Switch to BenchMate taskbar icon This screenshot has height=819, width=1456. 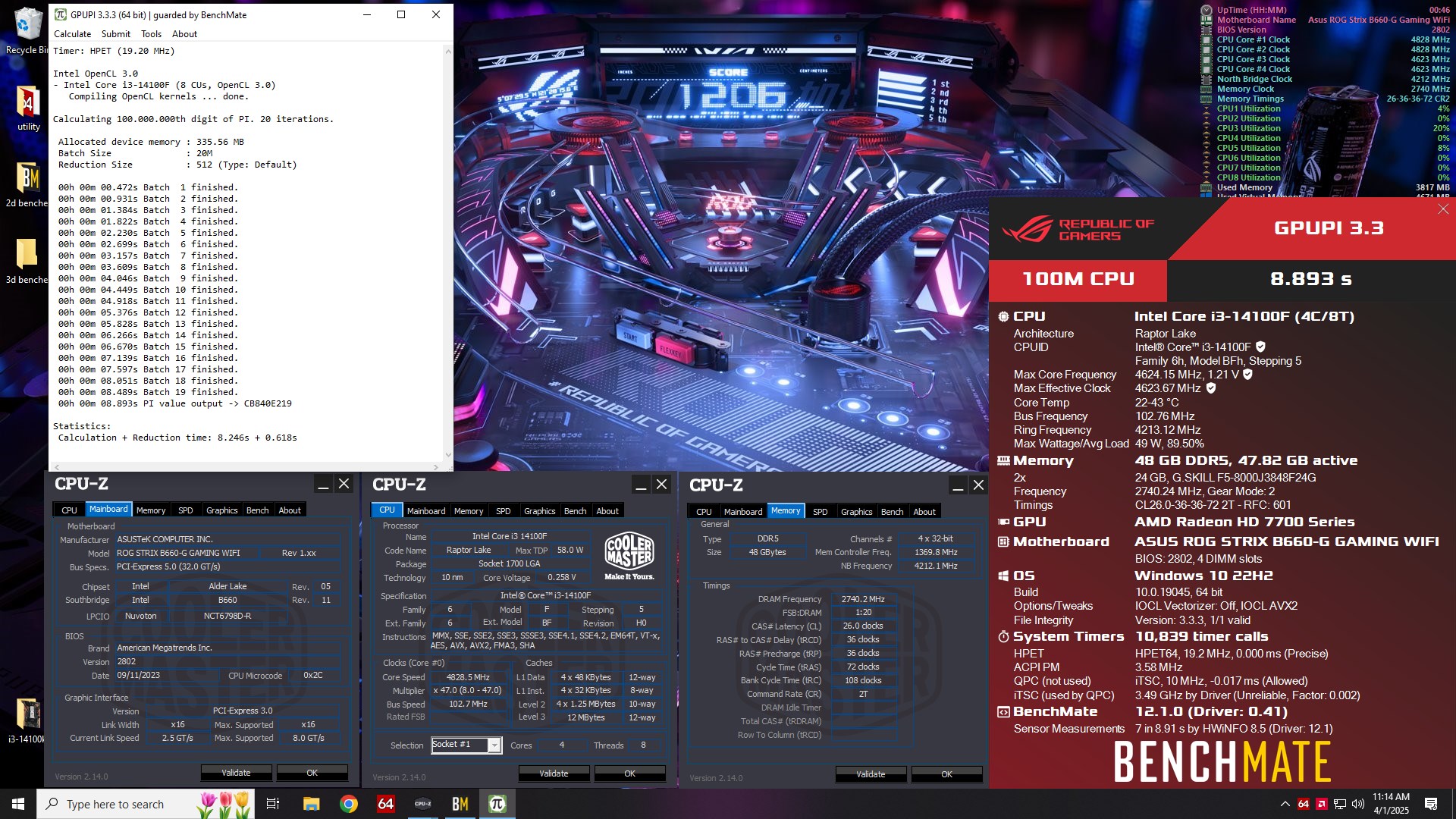pyautogui.click(x=460, y=804)
